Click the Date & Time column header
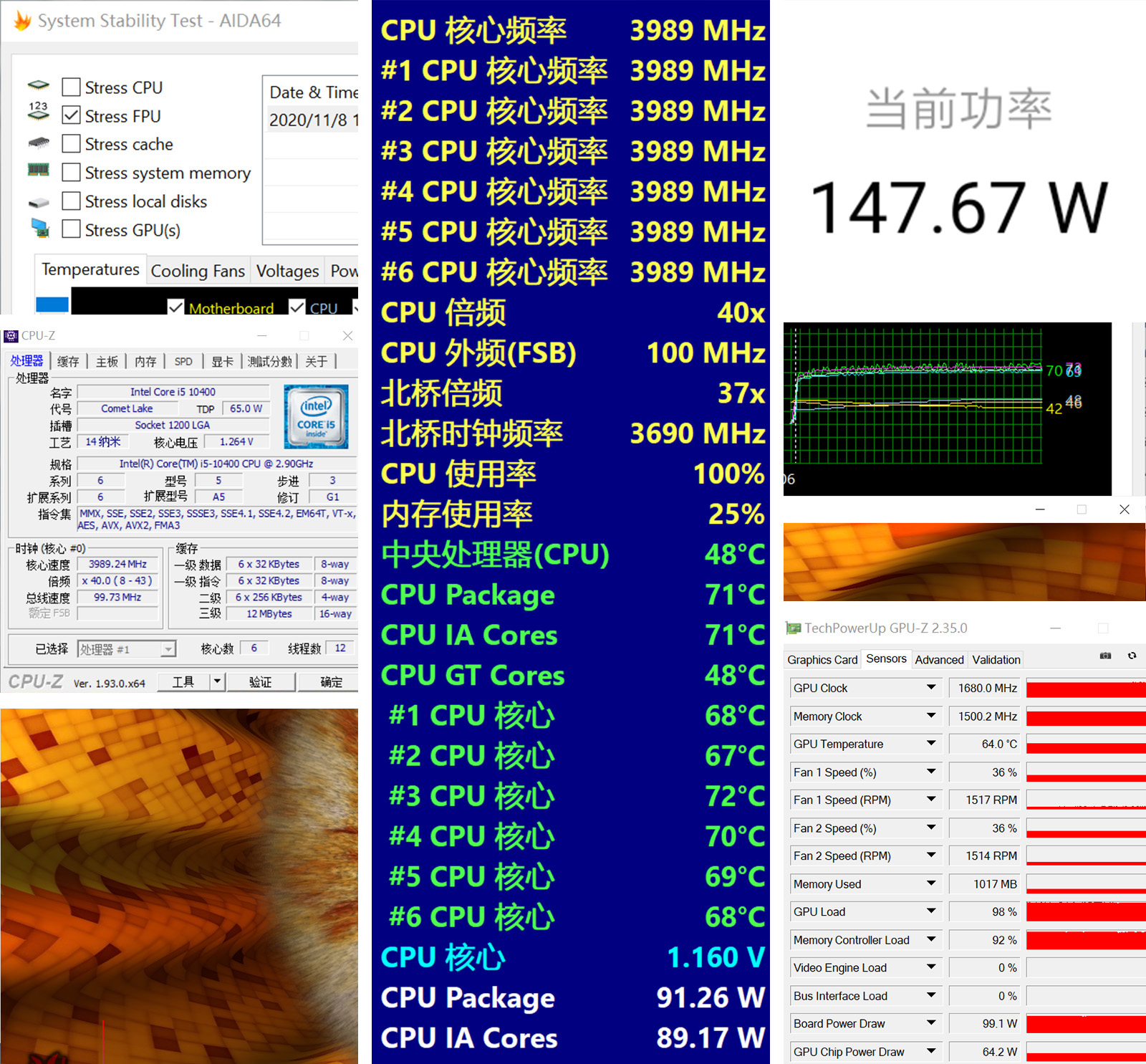Image resolution: width=1146 pixels, height=1064 pixels. click(x=313, y=92)
